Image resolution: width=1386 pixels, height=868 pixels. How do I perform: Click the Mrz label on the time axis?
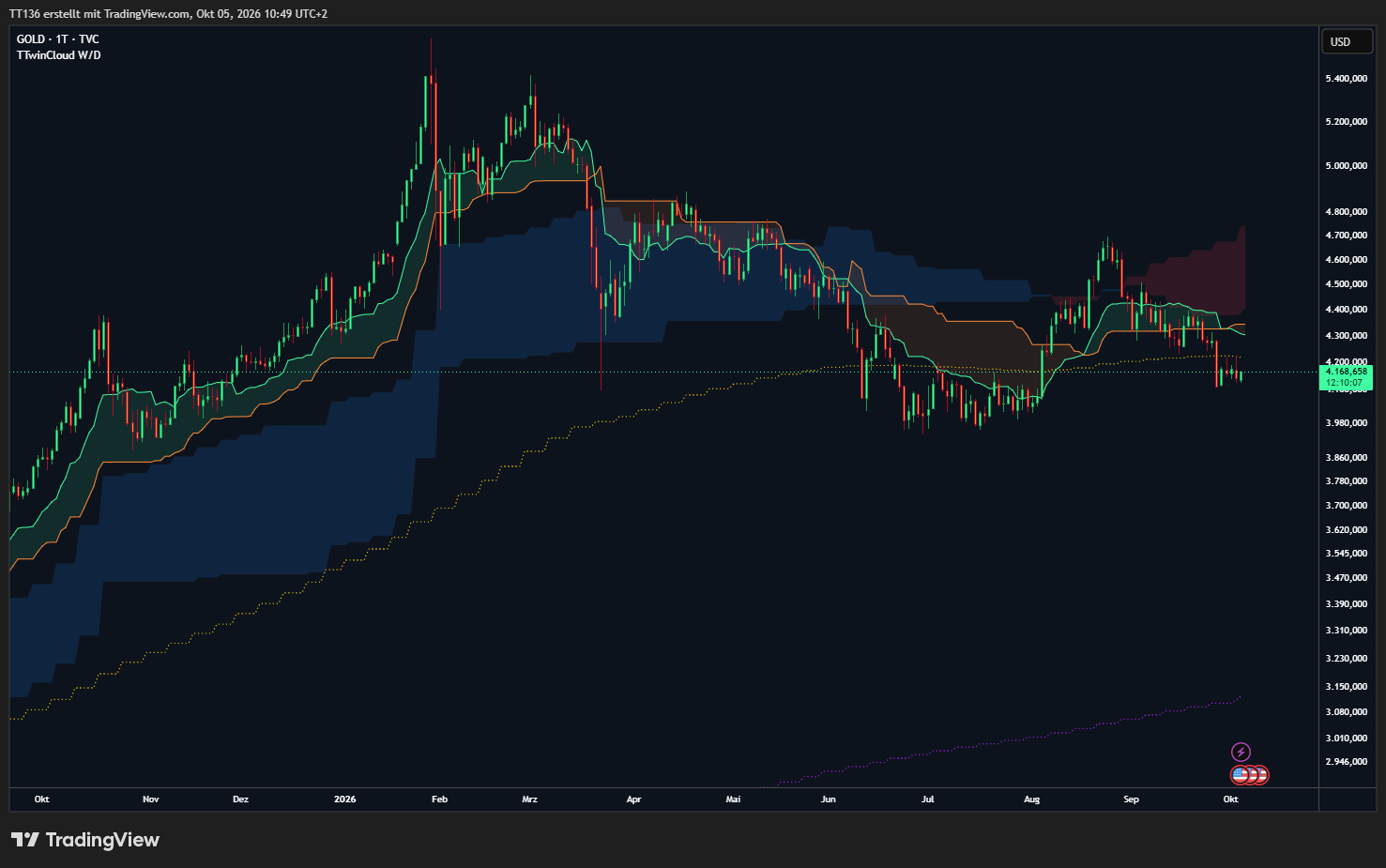pyautogui.click(x=529, y=799)
